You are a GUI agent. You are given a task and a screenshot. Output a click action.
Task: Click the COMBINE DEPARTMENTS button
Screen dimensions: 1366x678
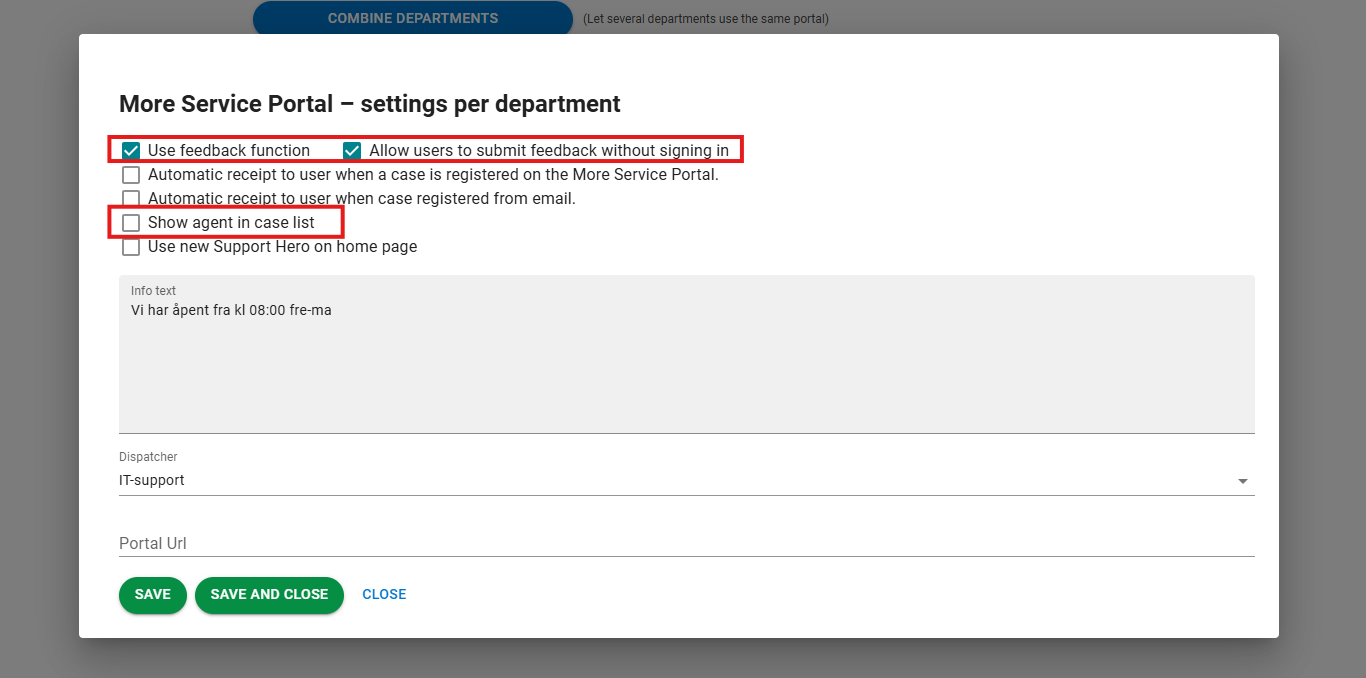[412, 18]
